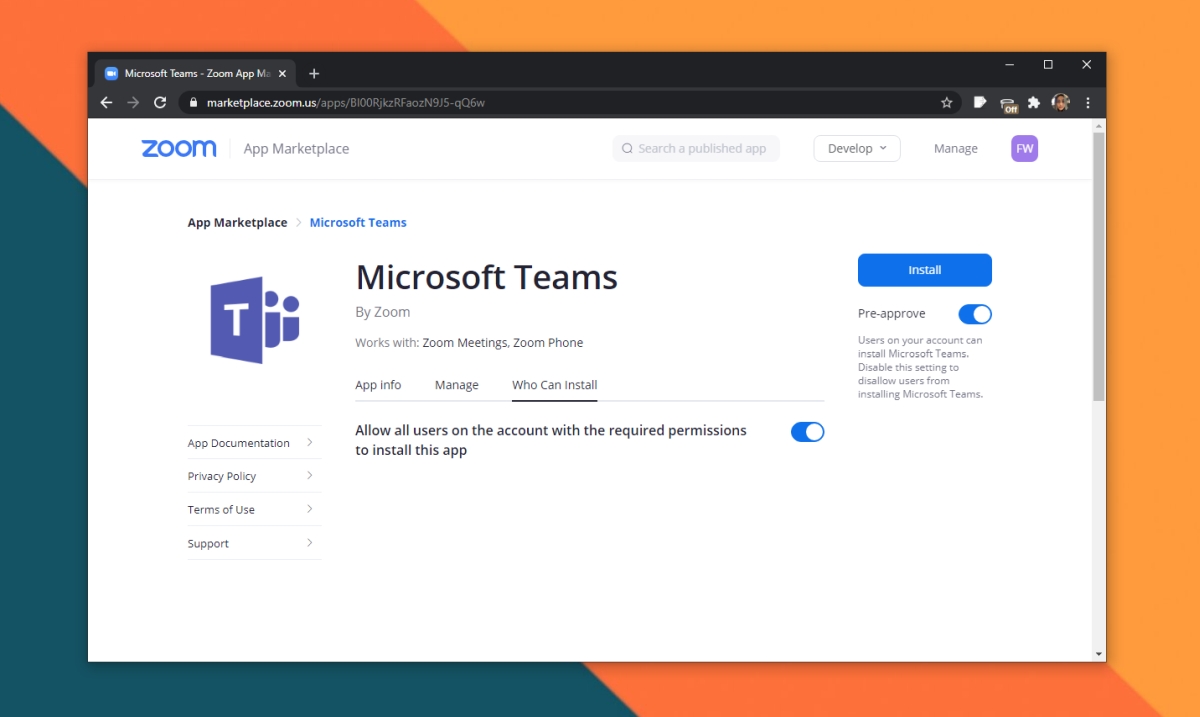Viewport: 1200px width, 717px height.
Task: Open the note-taking extension icon
Action: pyautogui.click(x=980, y=103)
